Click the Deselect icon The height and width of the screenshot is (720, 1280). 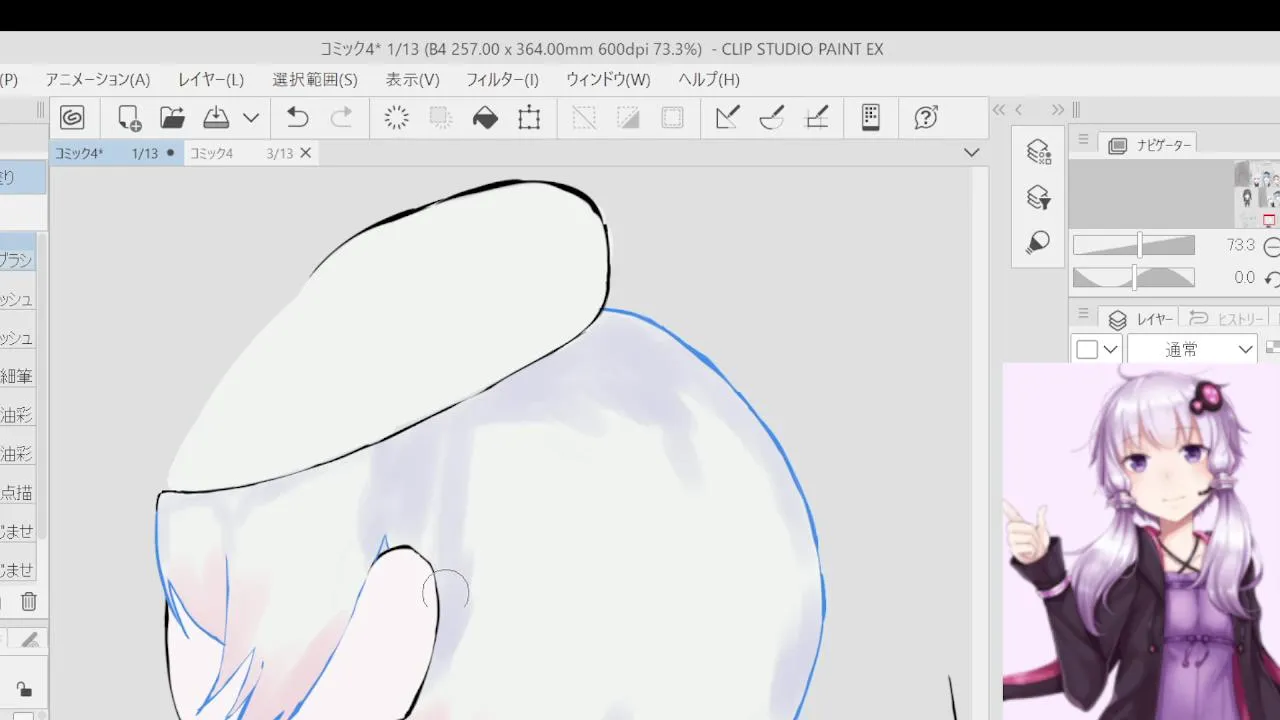(584, 118)
